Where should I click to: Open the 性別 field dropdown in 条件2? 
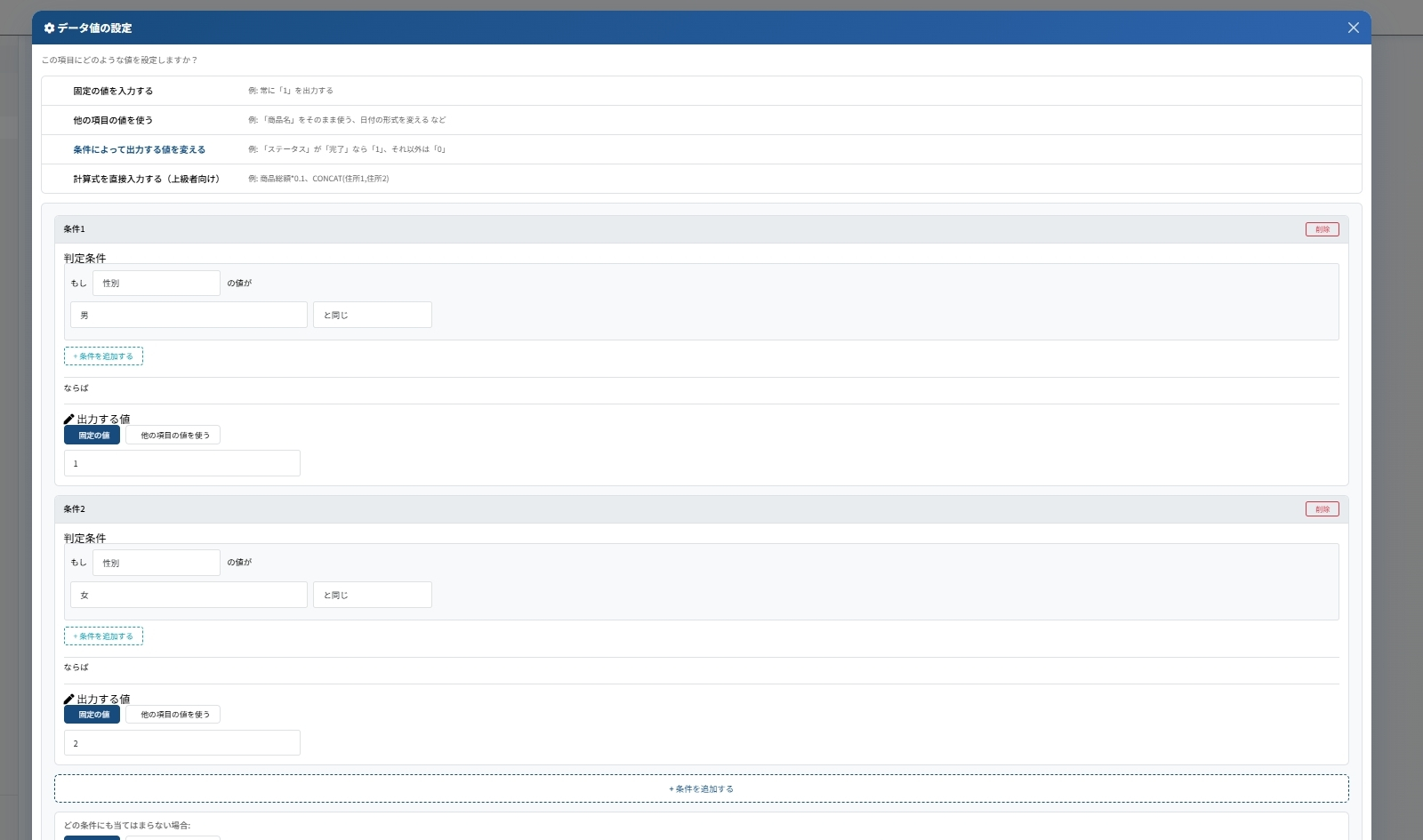(x=157, y=563)
